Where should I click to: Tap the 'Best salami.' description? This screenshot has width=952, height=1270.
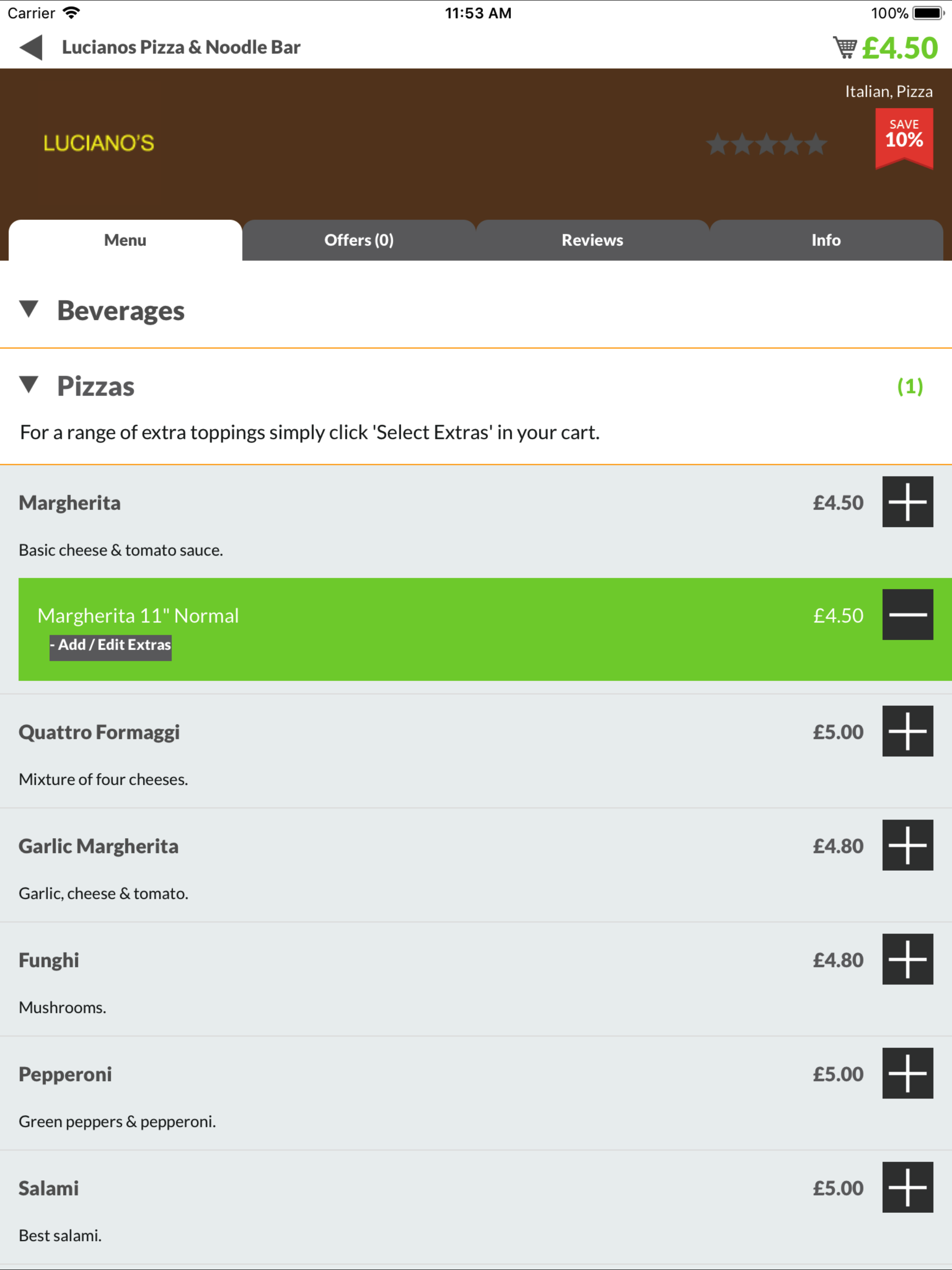(60, 1236)
